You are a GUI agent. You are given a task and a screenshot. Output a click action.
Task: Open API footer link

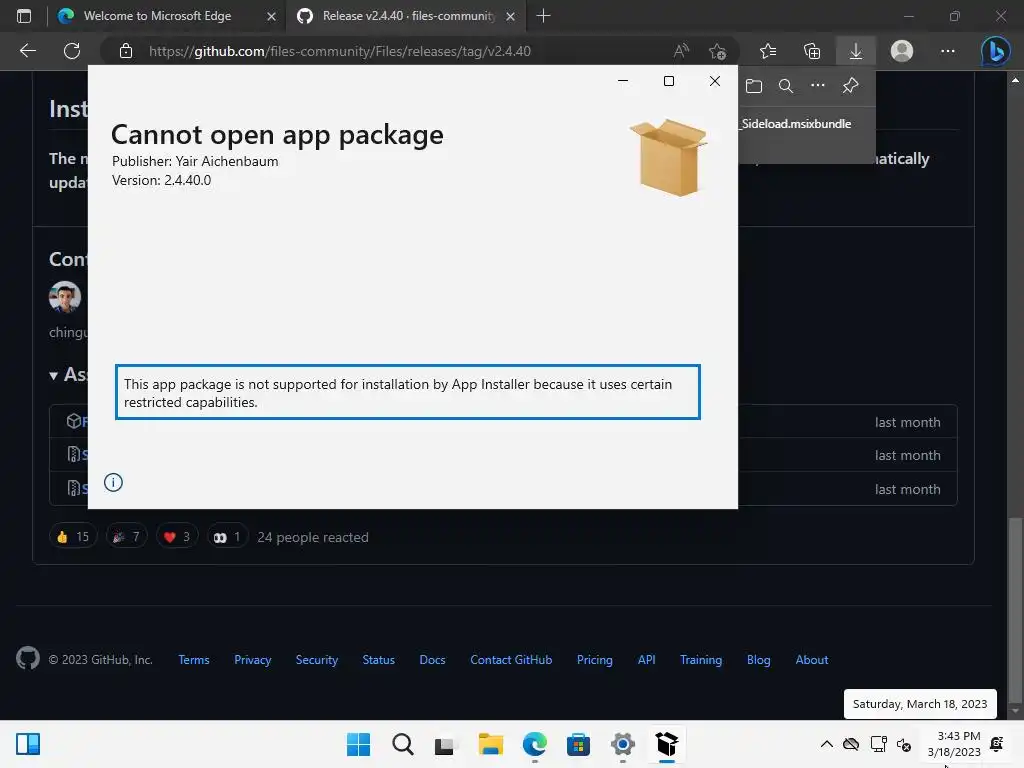(647, 660)
